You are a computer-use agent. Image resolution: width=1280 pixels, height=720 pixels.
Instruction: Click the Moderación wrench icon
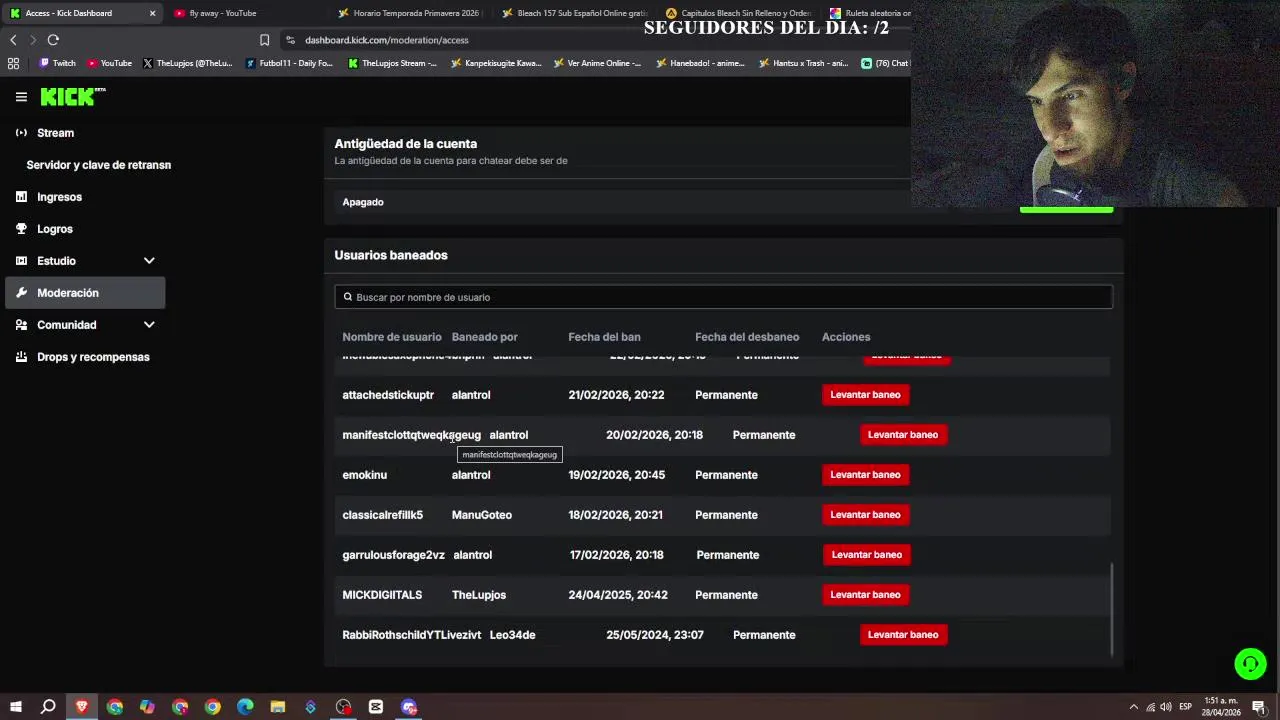21,293
